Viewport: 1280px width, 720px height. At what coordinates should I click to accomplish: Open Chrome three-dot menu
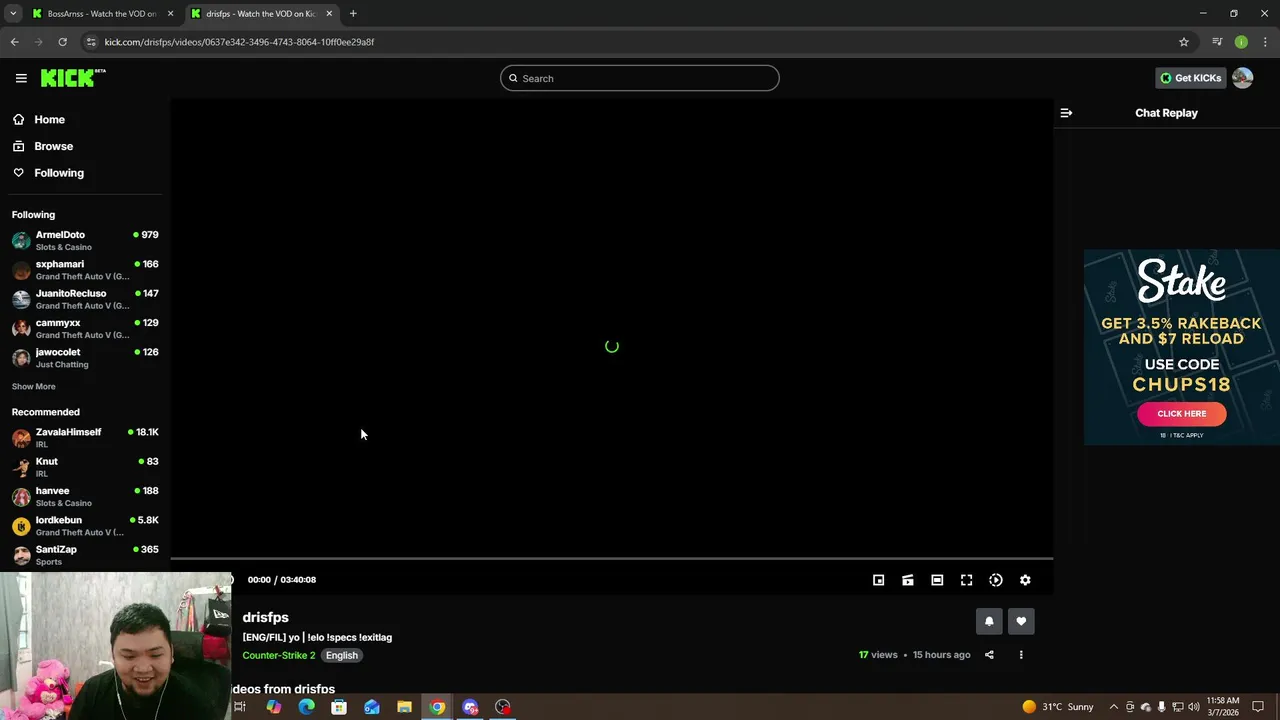[1265, 42]
